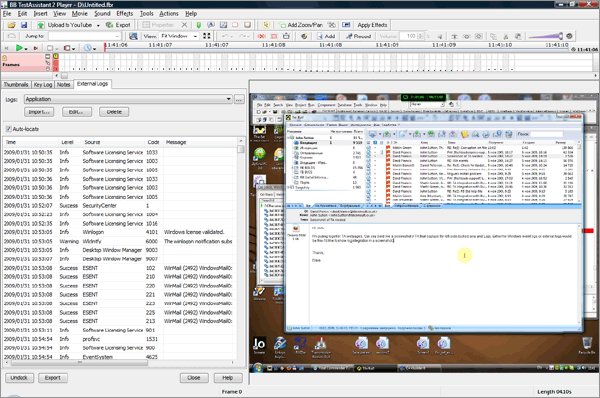This screenshot has height=398, width=600.
Task: Click the blue floppy disk save icon
Action: point(24,25)
